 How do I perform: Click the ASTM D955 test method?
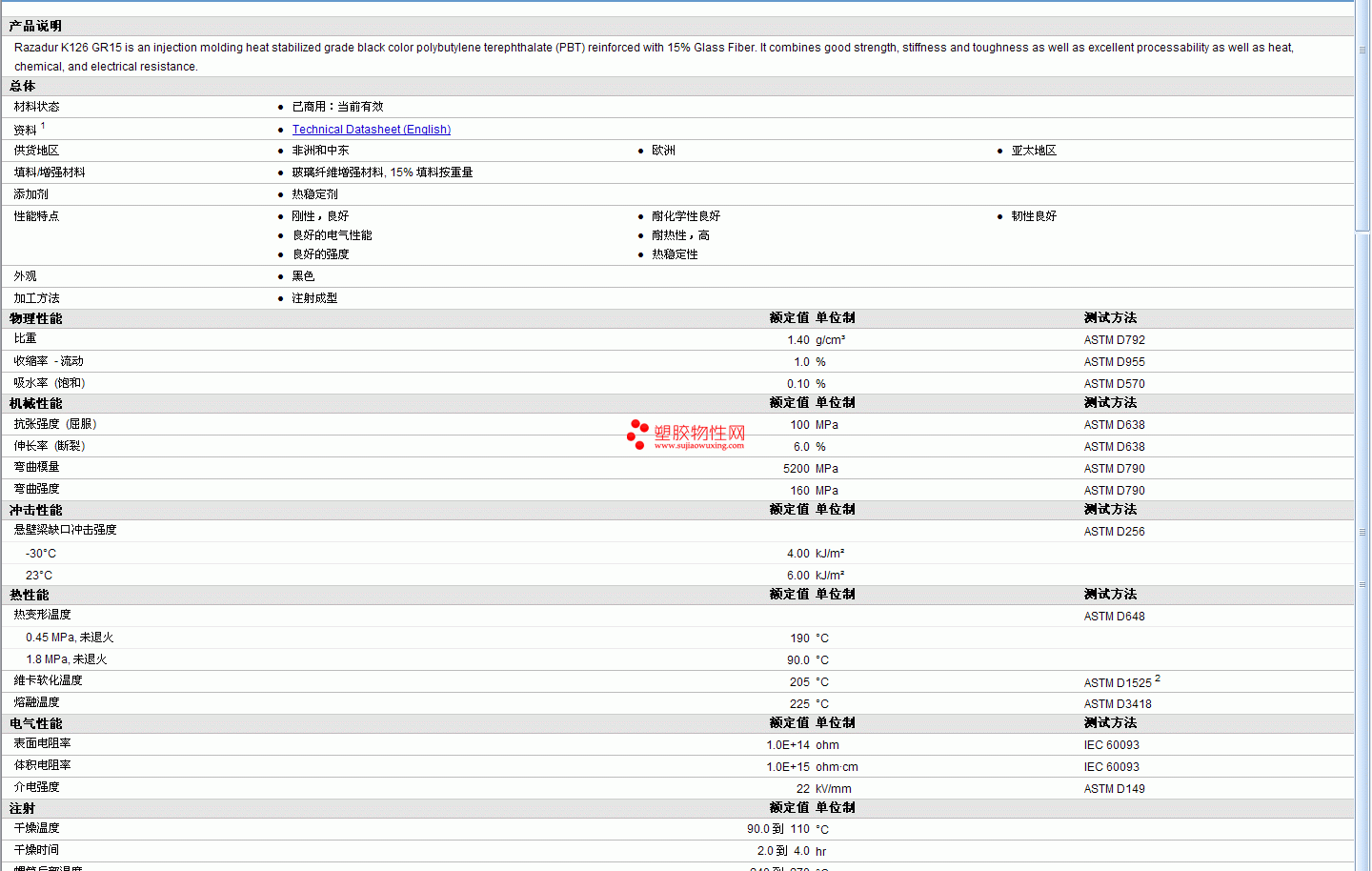tap(1115, 362)
